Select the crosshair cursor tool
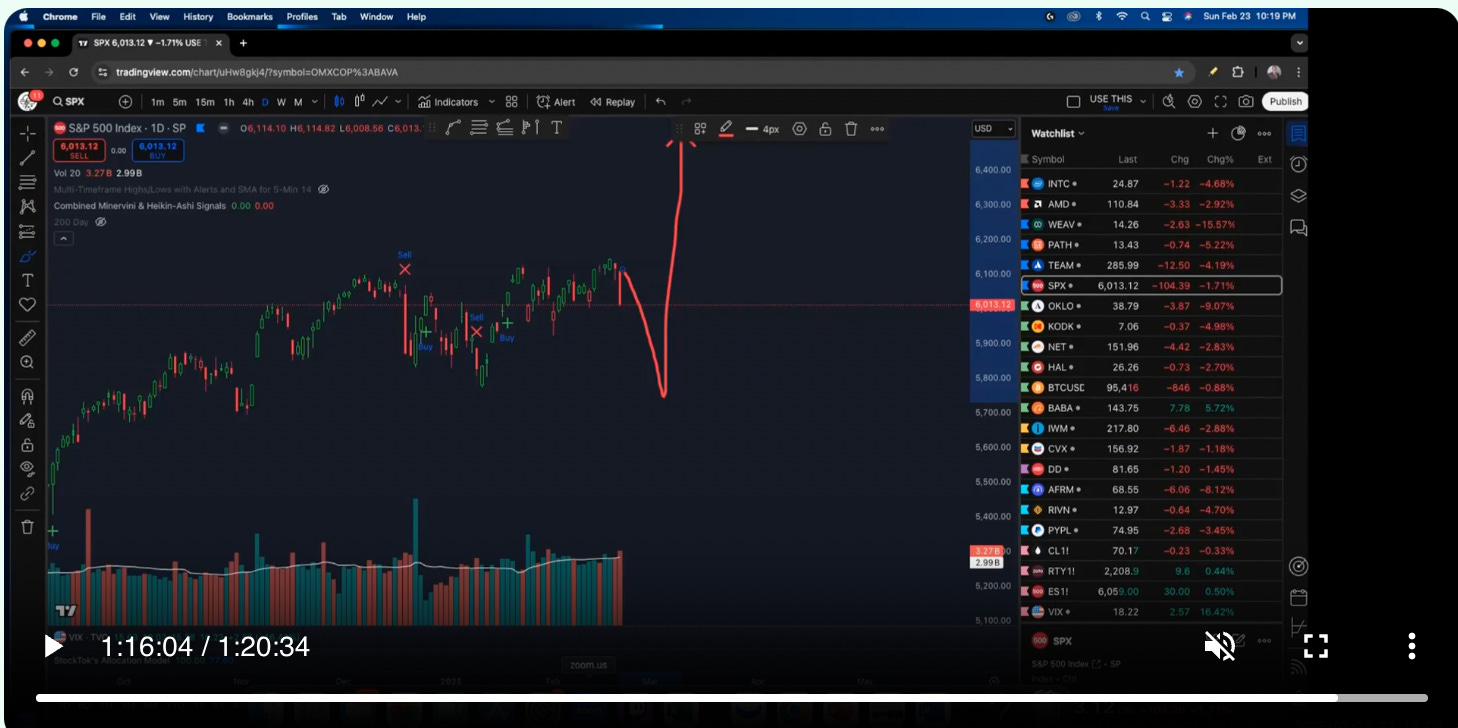Image resolution: width=1458 pixels, height=728 pixels. (x=27, y=133)
